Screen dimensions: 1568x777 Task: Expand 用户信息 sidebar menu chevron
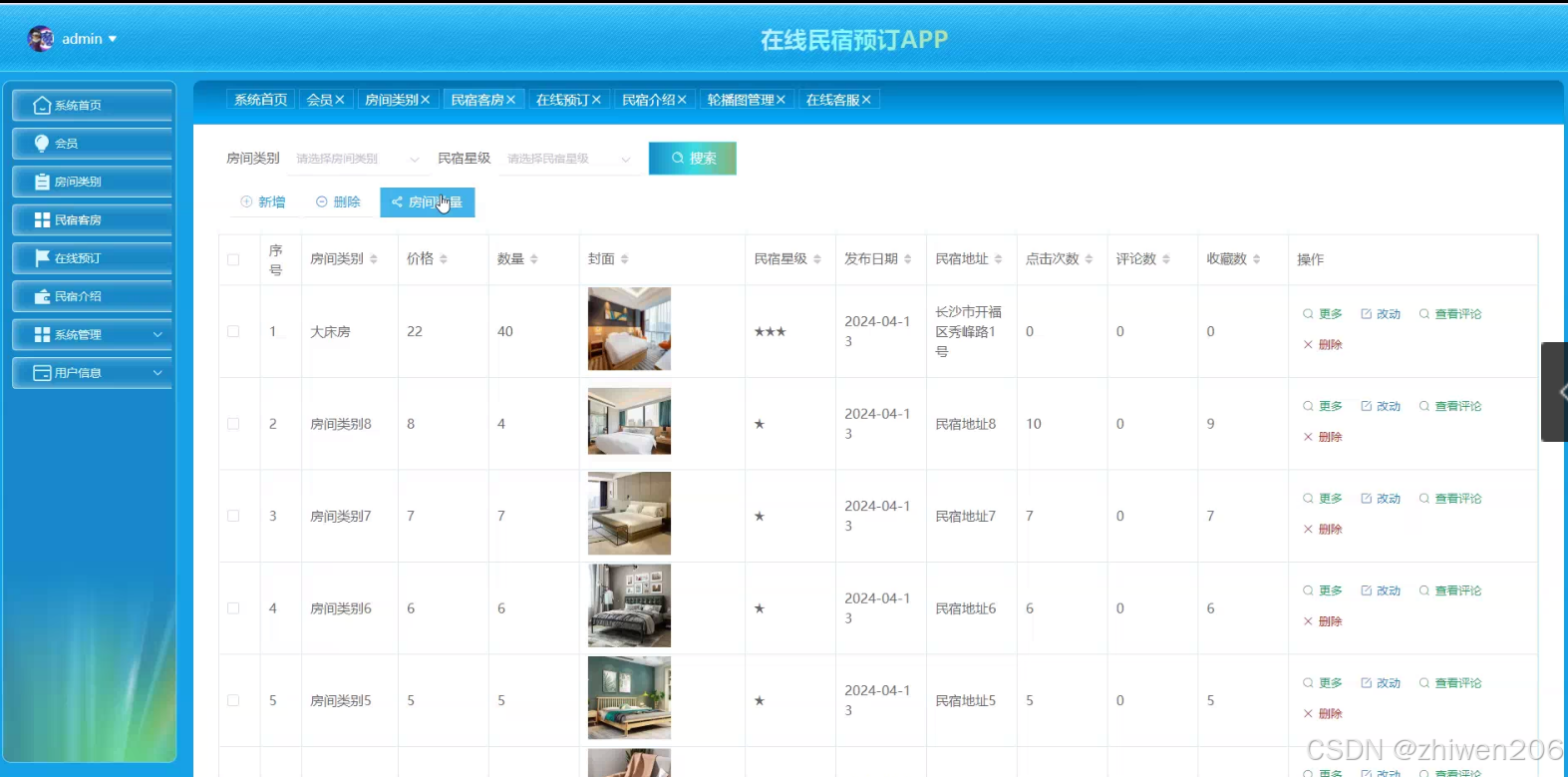pos(157,373)
